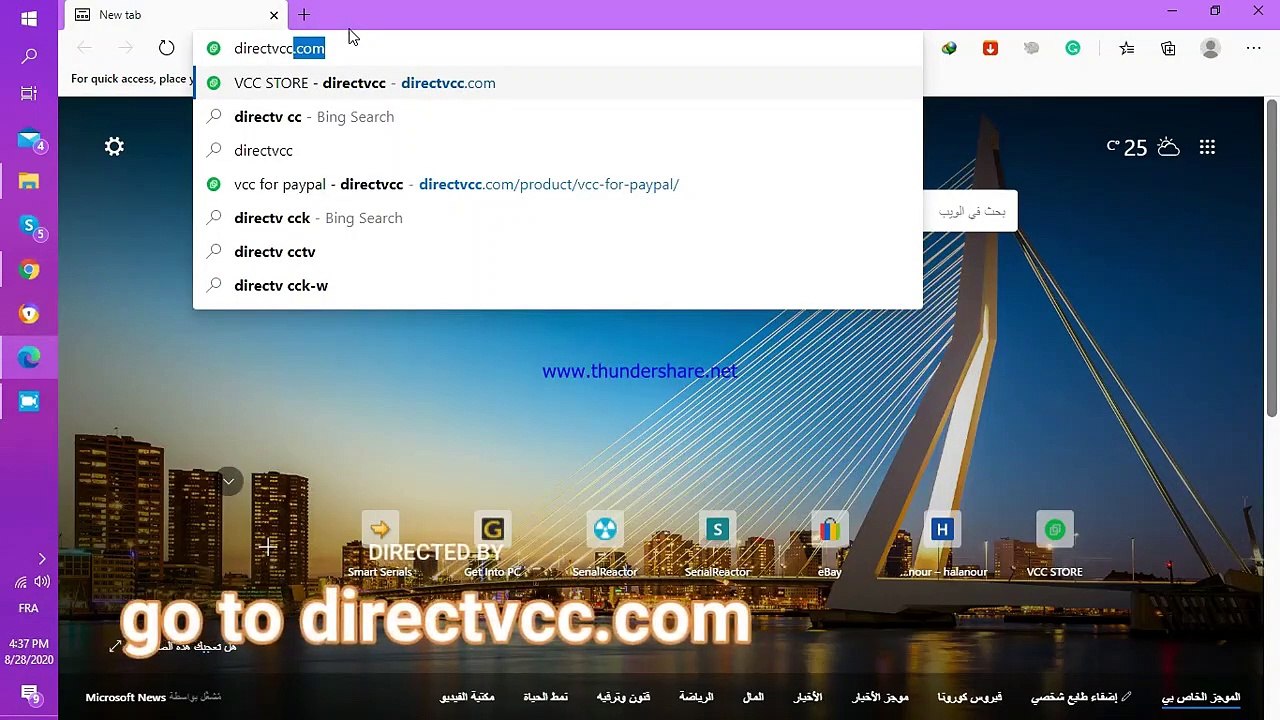Select directv cck Bing Search suggestion
Viewport: 1280px width, 720px height.
(558, 218)
